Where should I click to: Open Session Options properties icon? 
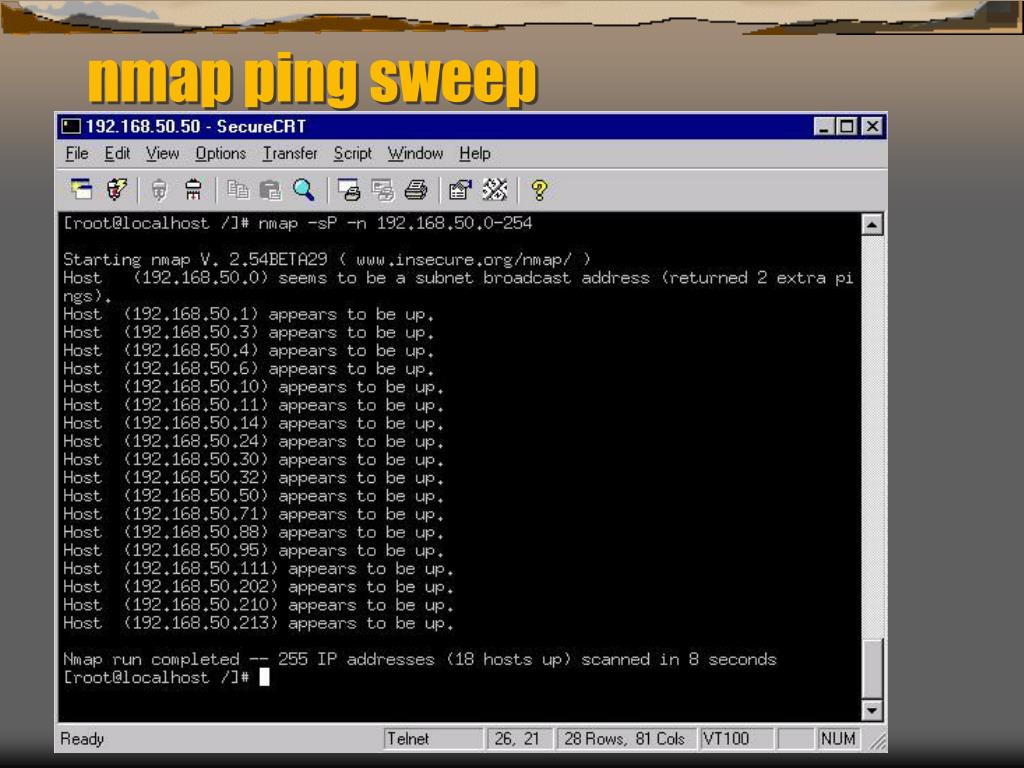[x=460, y=190]
